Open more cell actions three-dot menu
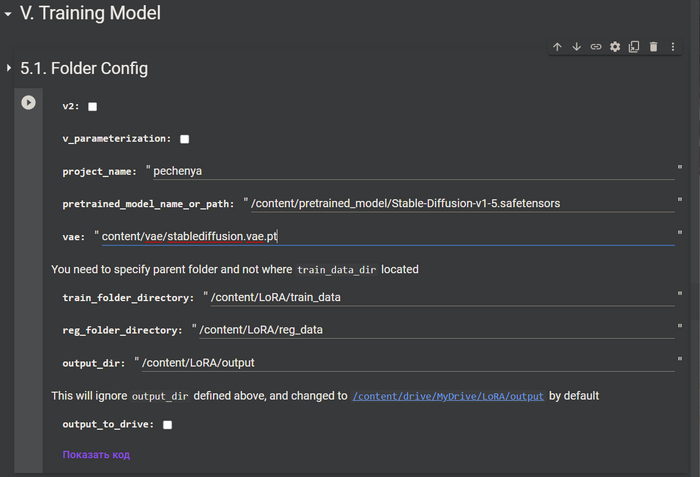Viewport: 700px width, 477px height. click(x=673, y=47)
